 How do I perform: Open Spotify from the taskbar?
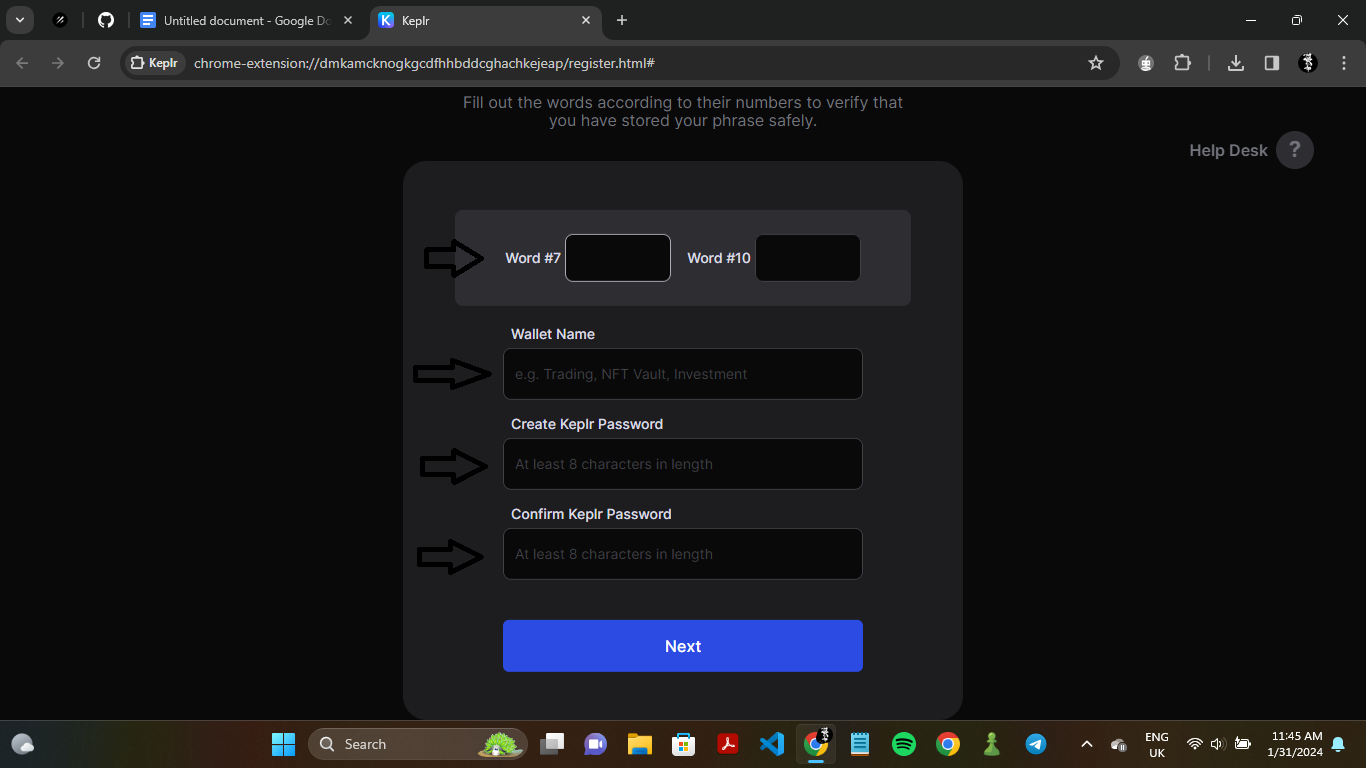[x=904, y=744]
